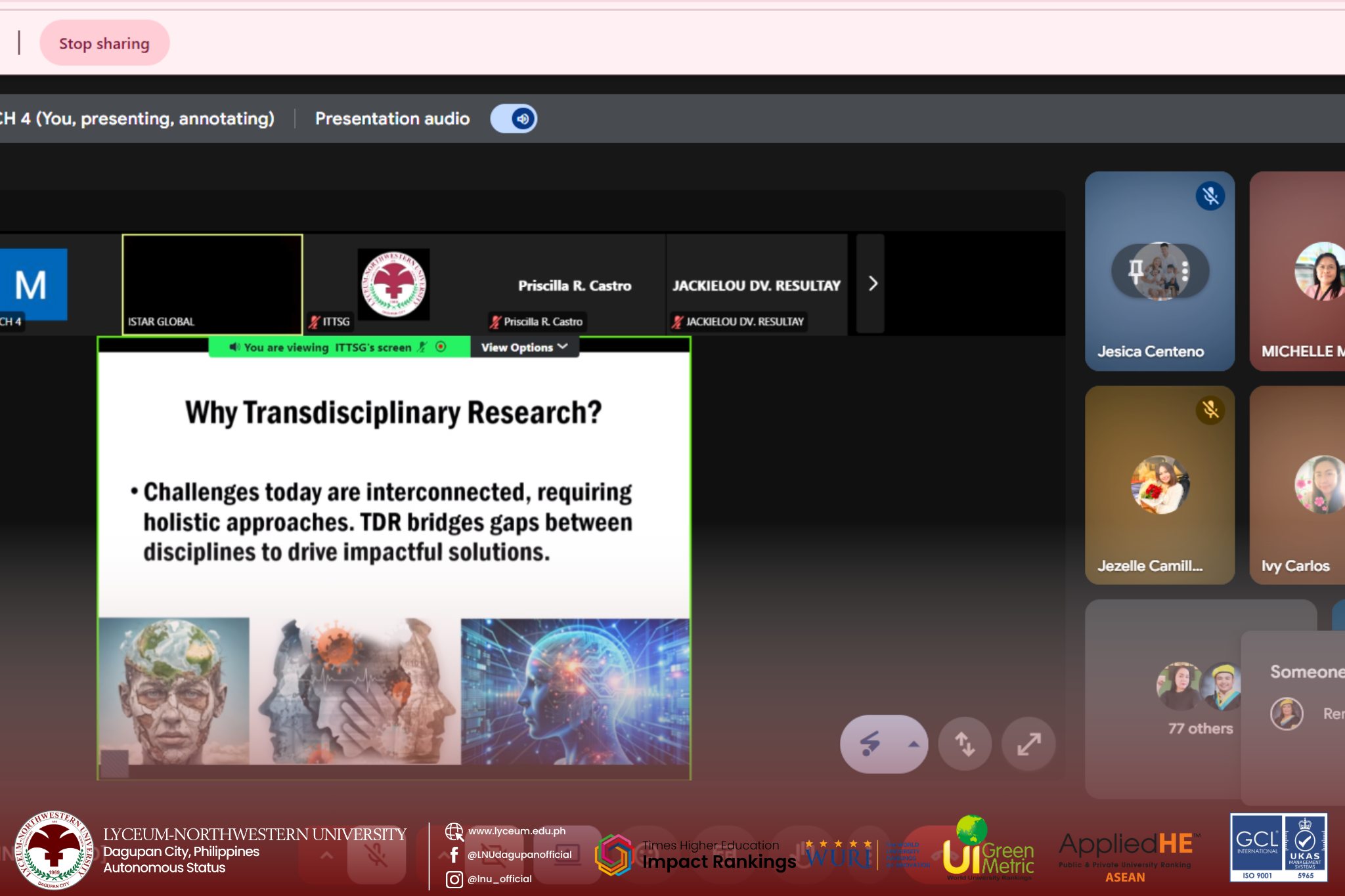Click the Priscilla R. Castro participant tile
The image size is (1345, 896).
[x=574, y=285]
